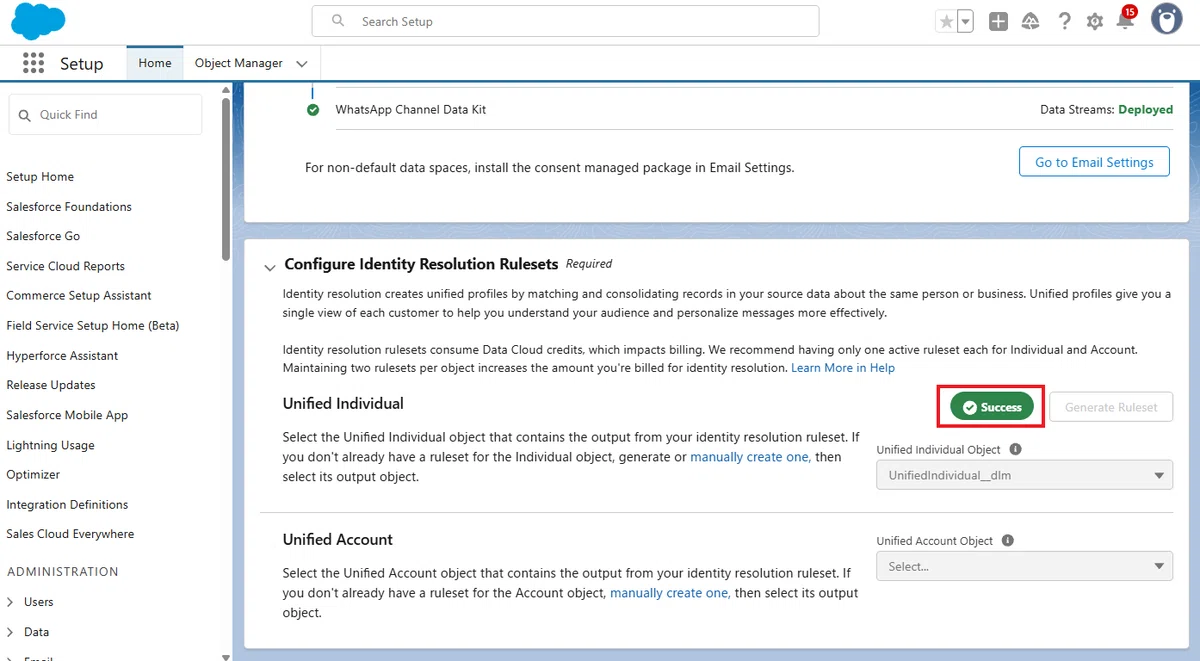This screenshot has height=661, width=1200.
Task: Expand the Data section chevron
Action: pyautogui.click(x=11, y=632)
